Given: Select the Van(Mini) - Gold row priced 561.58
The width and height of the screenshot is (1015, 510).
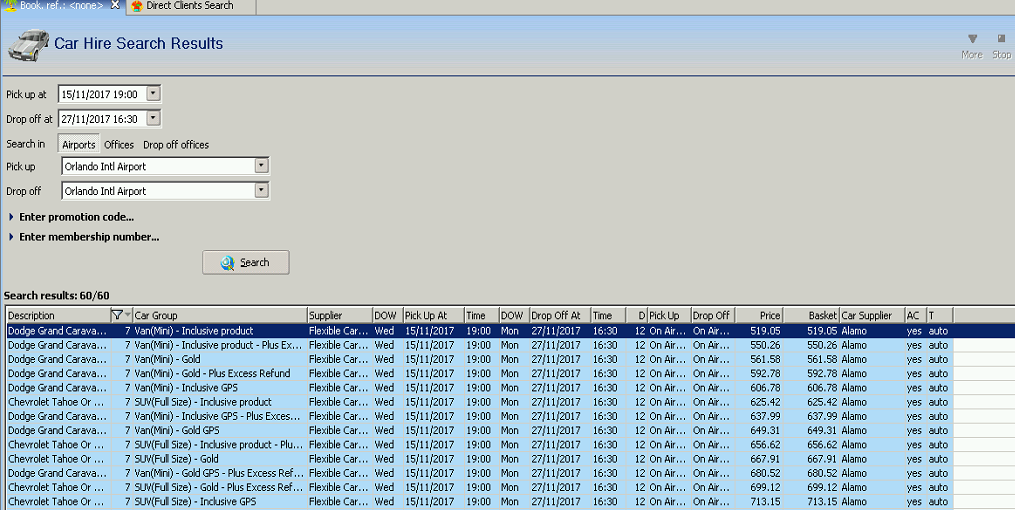Looking at the screenshot, I should (480, 359).
